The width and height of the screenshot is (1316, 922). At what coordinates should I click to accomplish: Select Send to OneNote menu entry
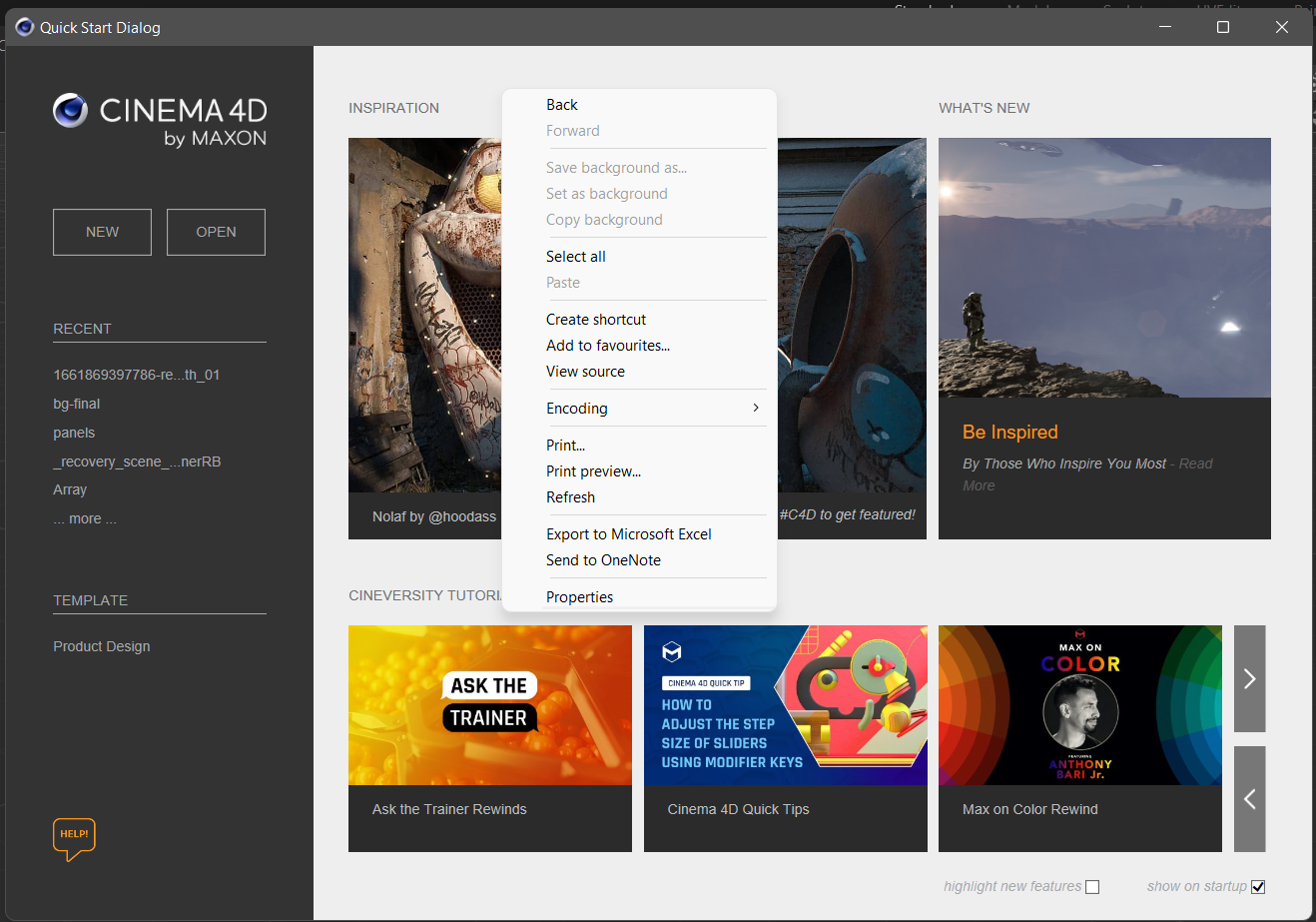click(x=603, y=560)
